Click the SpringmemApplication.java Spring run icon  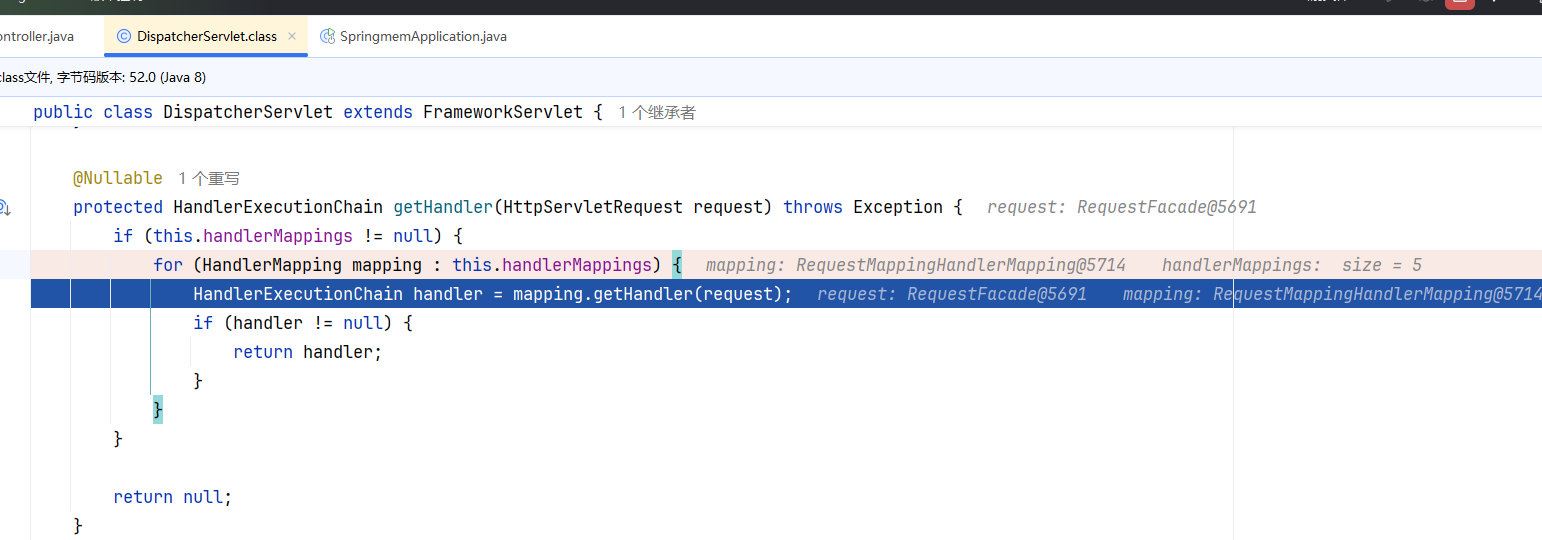pos(327,36)
